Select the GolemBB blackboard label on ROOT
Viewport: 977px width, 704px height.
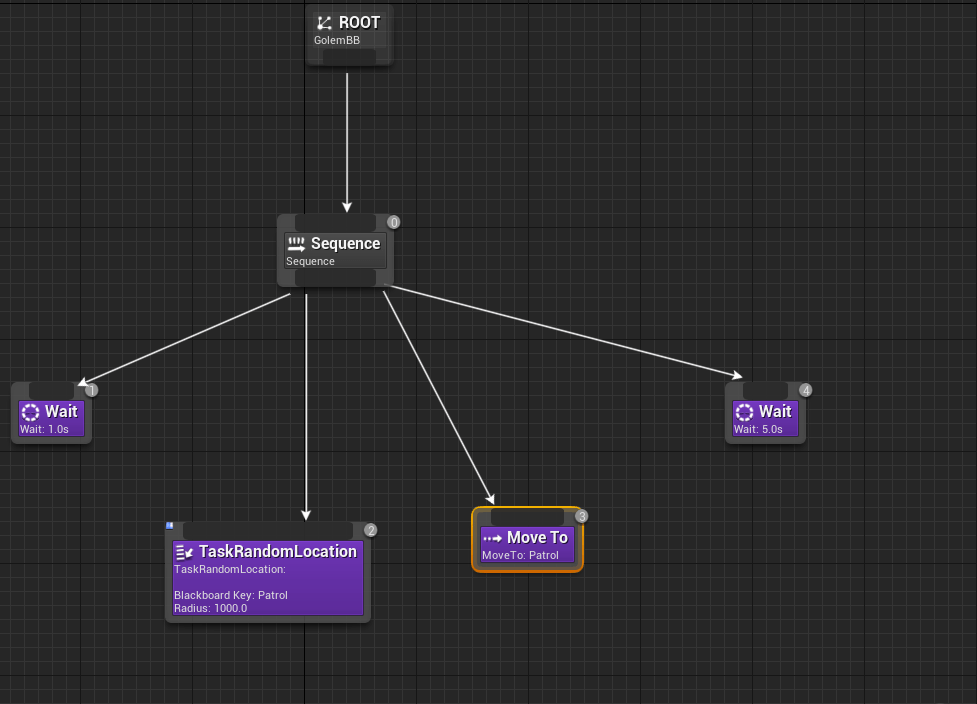click(x=337, y=41)
